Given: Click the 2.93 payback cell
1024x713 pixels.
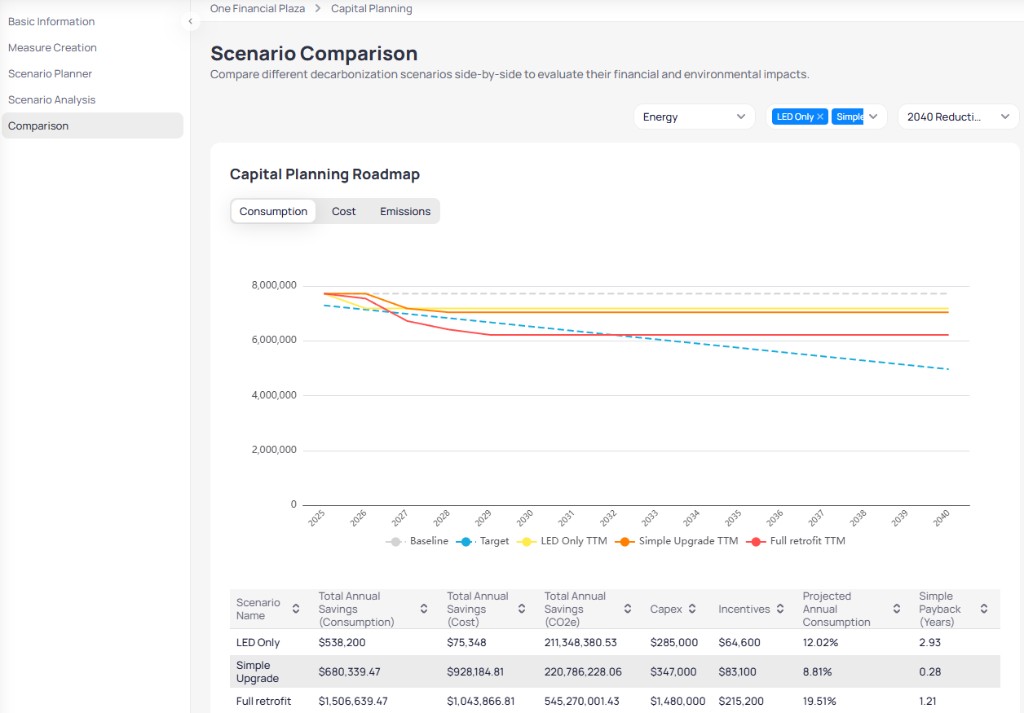Looking at the screenshot, I should [930, 642].
